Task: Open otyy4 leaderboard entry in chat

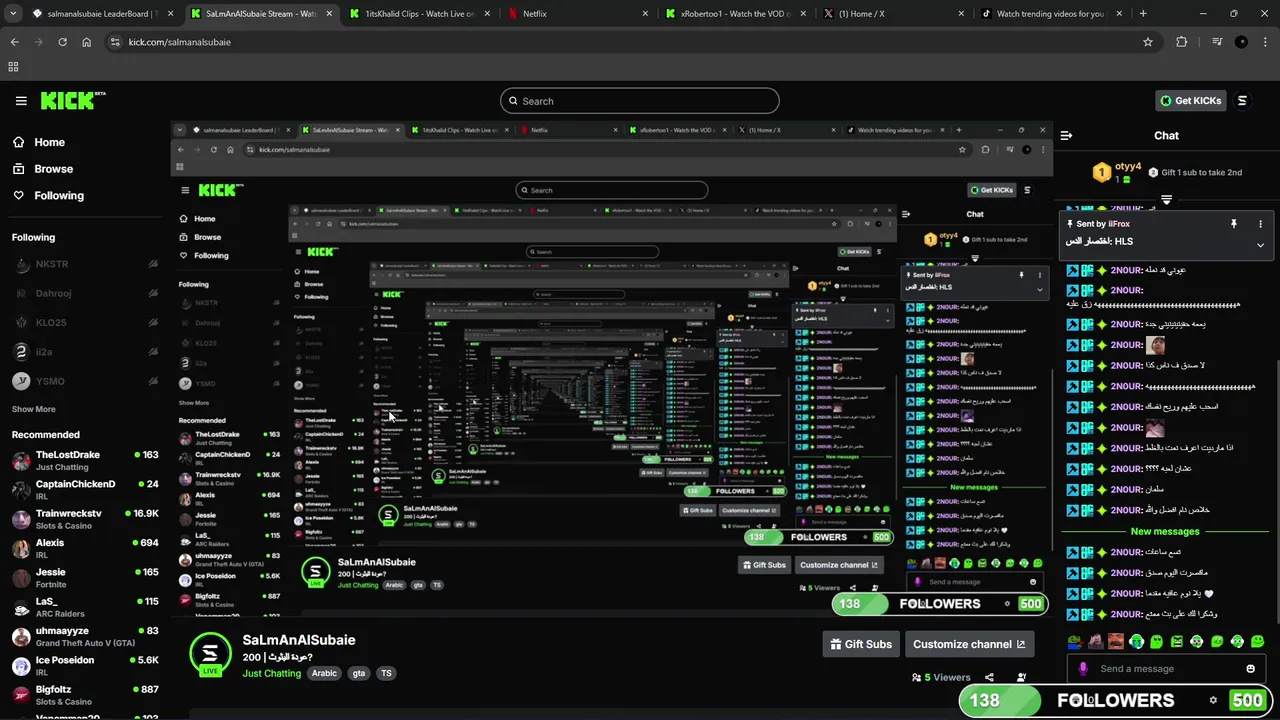Action: [1115, 172]
